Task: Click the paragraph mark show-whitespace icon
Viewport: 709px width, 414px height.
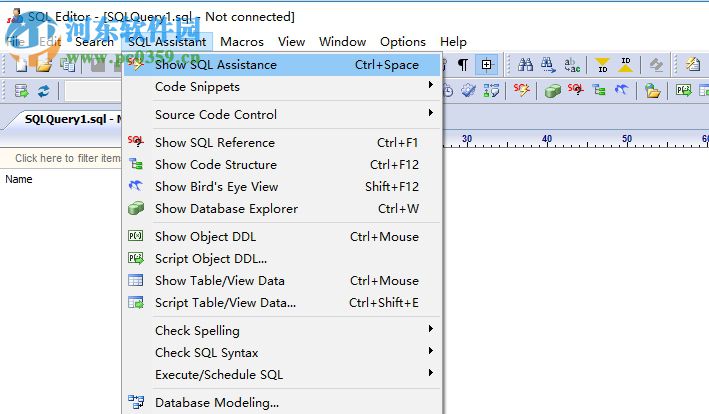Action: point(463,65)
